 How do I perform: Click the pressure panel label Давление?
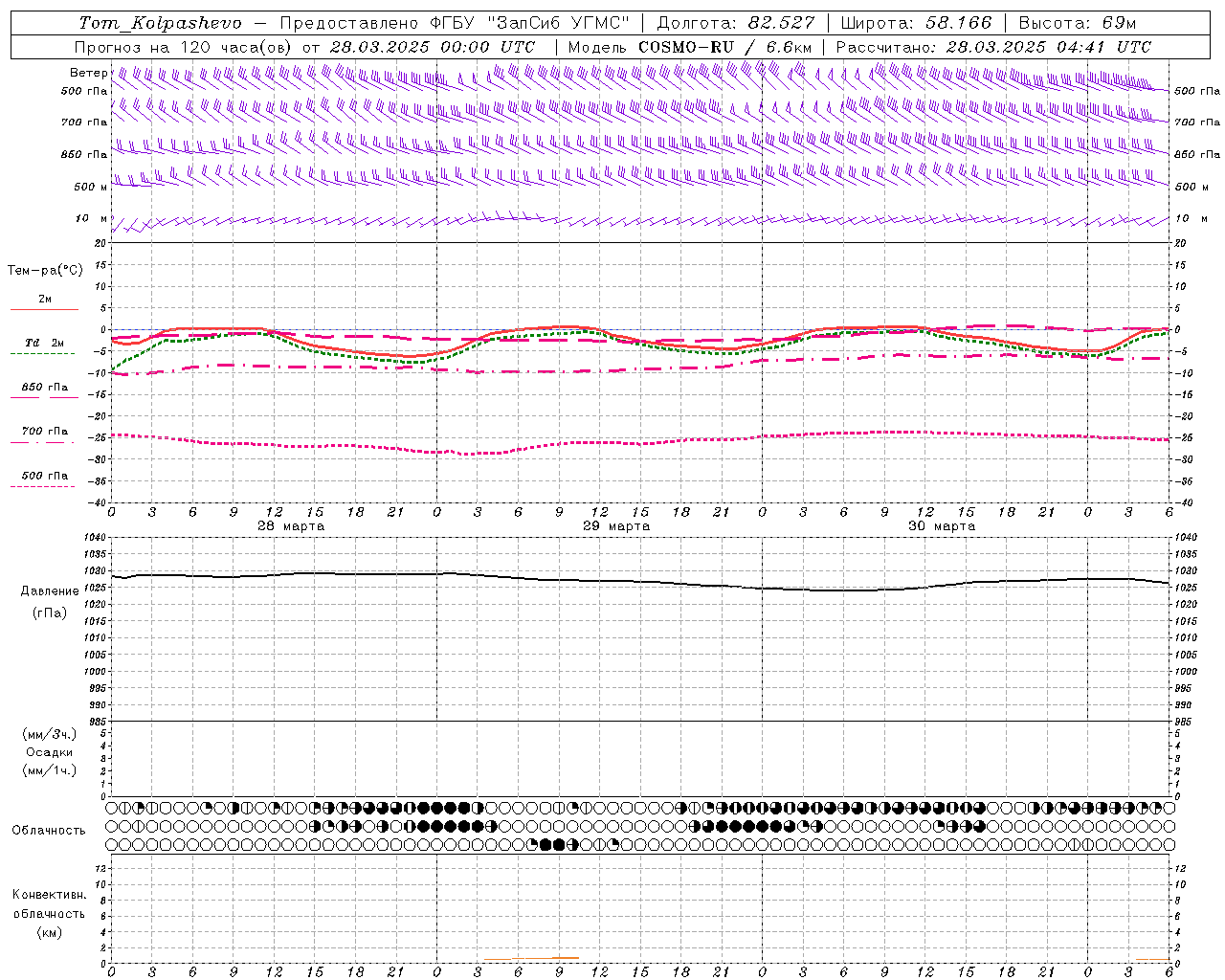(50, 591)
